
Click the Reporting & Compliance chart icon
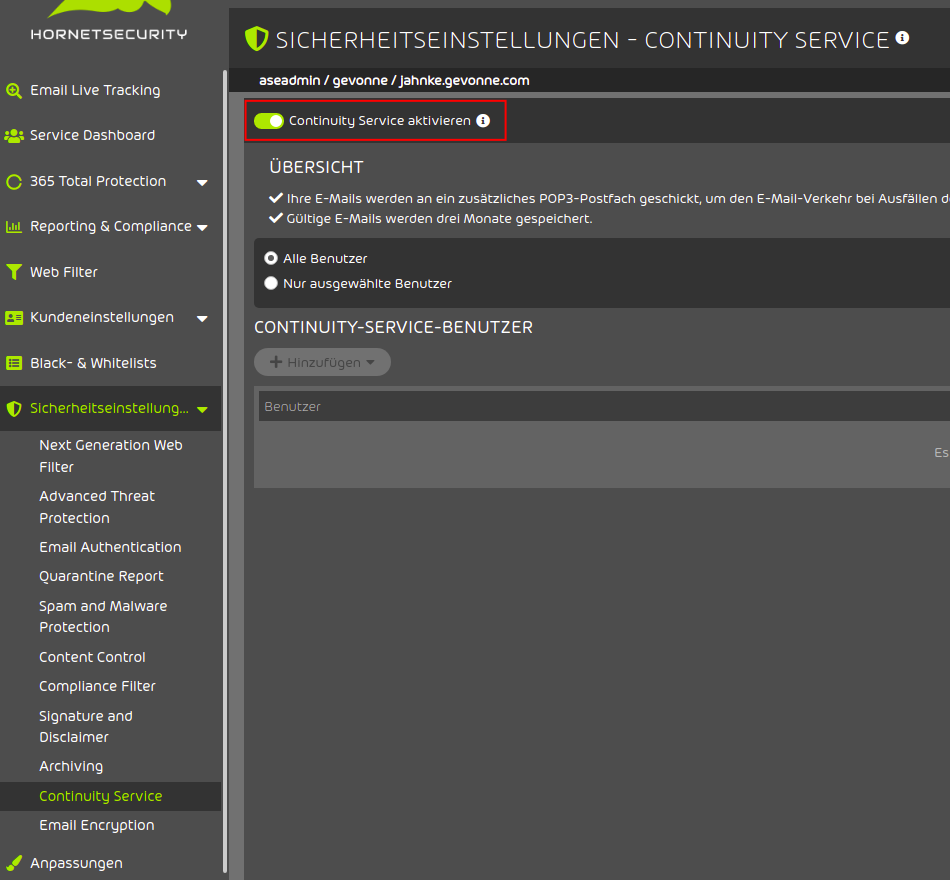[x=14, y=227]
